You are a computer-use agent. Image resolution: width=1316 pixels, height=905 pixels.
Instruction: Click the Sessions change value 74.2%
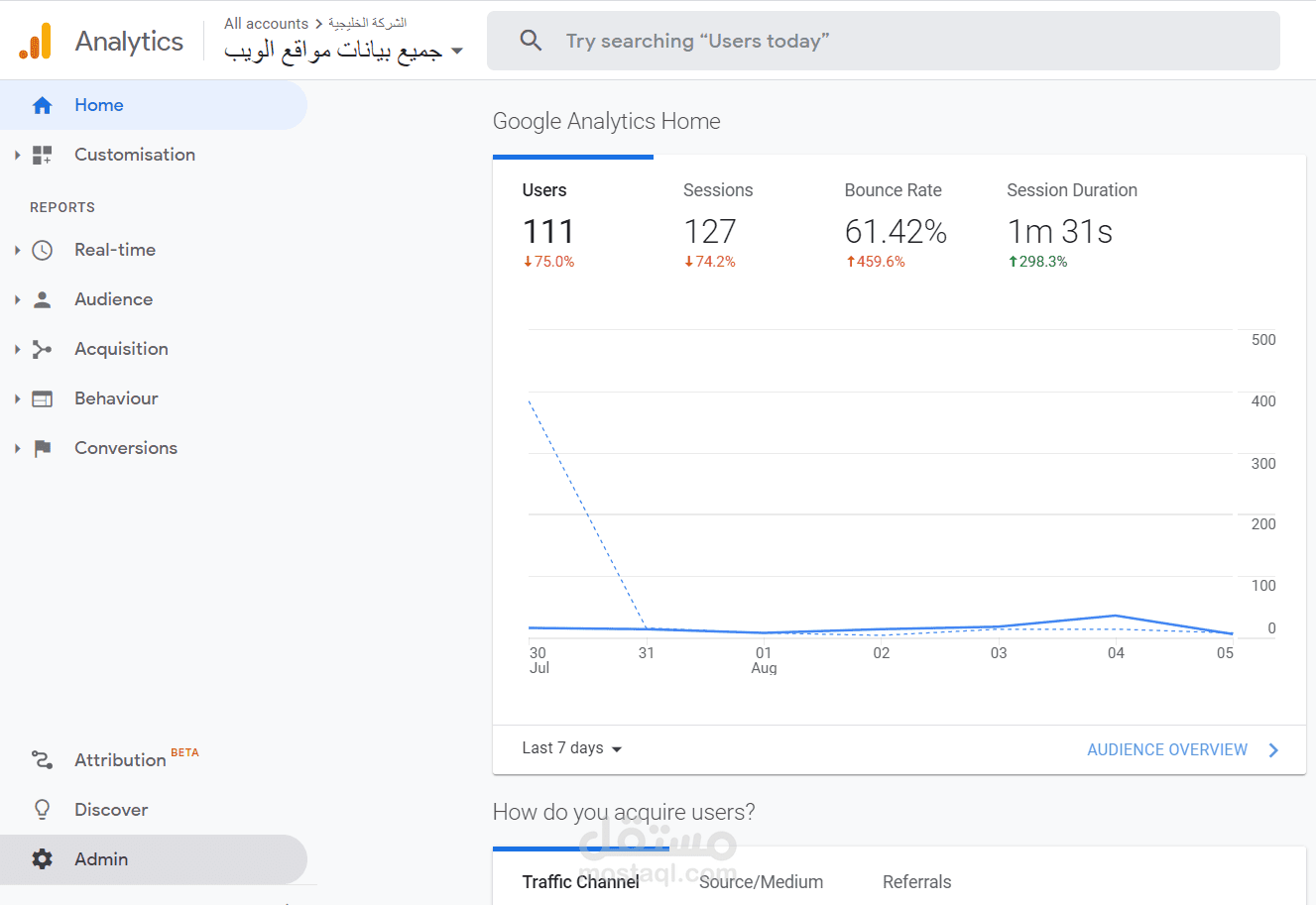pyautogui.click(x=709, y=262)
